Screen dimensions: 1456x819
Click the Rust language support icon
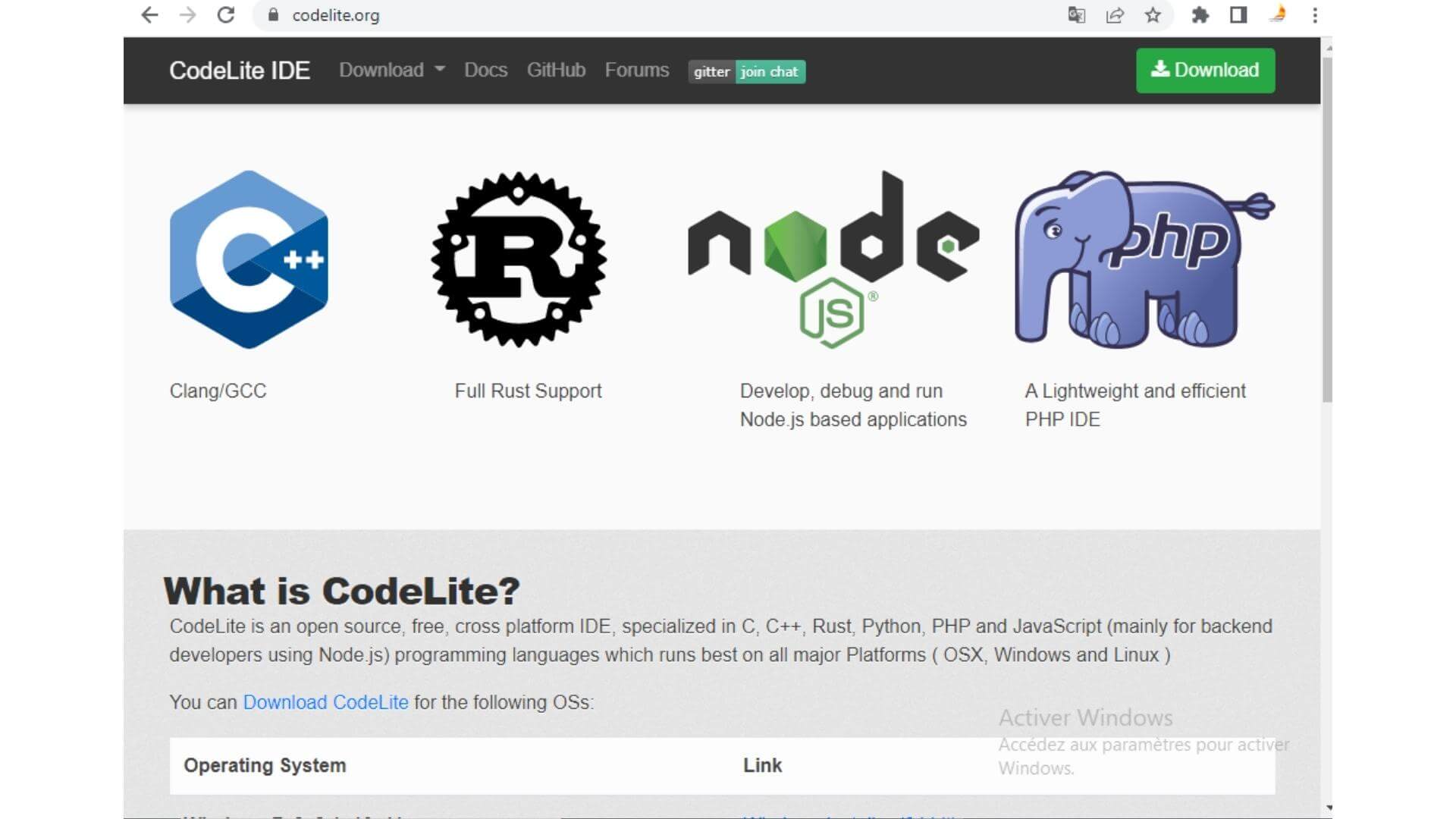(x=518, y=258)
